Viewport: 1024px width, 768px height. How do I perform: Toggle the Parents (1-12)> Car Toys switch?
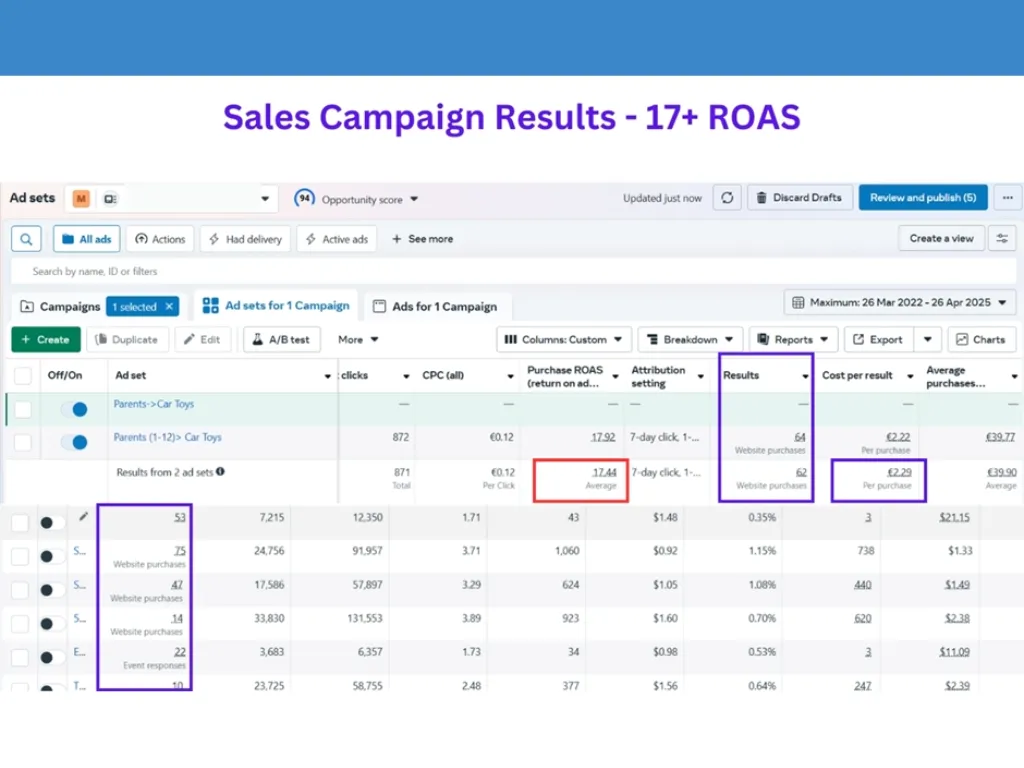point(74,441)
